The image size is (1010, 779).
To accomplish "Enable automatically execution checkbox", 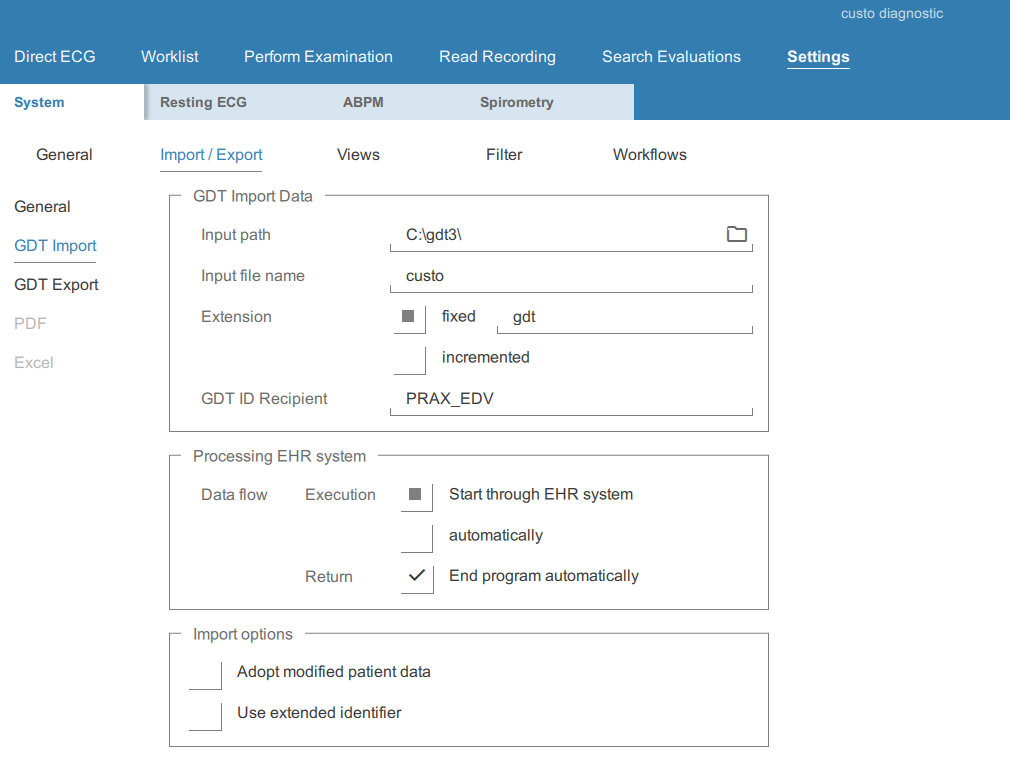I will [x=416, y=536].
